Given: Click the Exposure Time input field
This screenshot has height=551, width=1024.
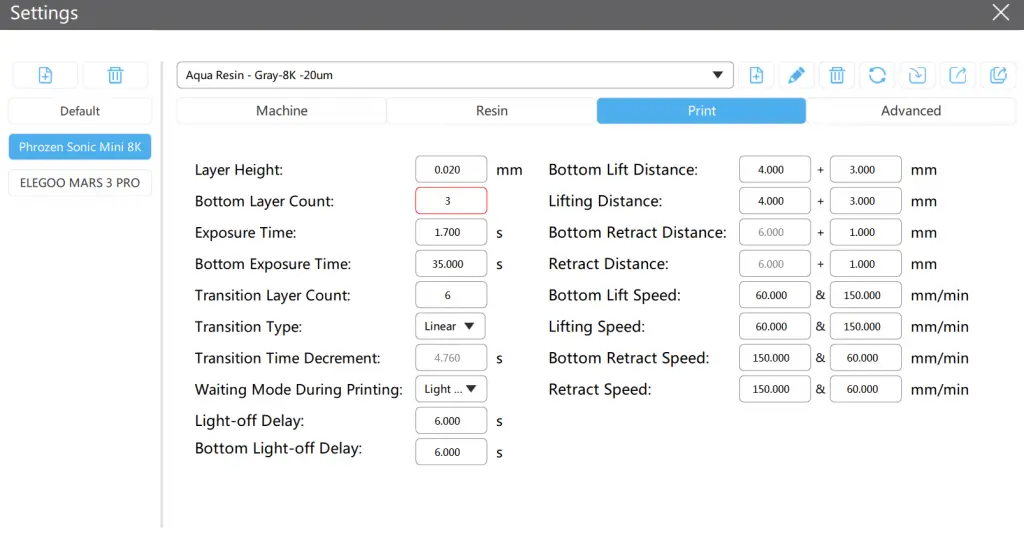Looking at the screenshot, I should pyautogui.click(x=451, y=233).
